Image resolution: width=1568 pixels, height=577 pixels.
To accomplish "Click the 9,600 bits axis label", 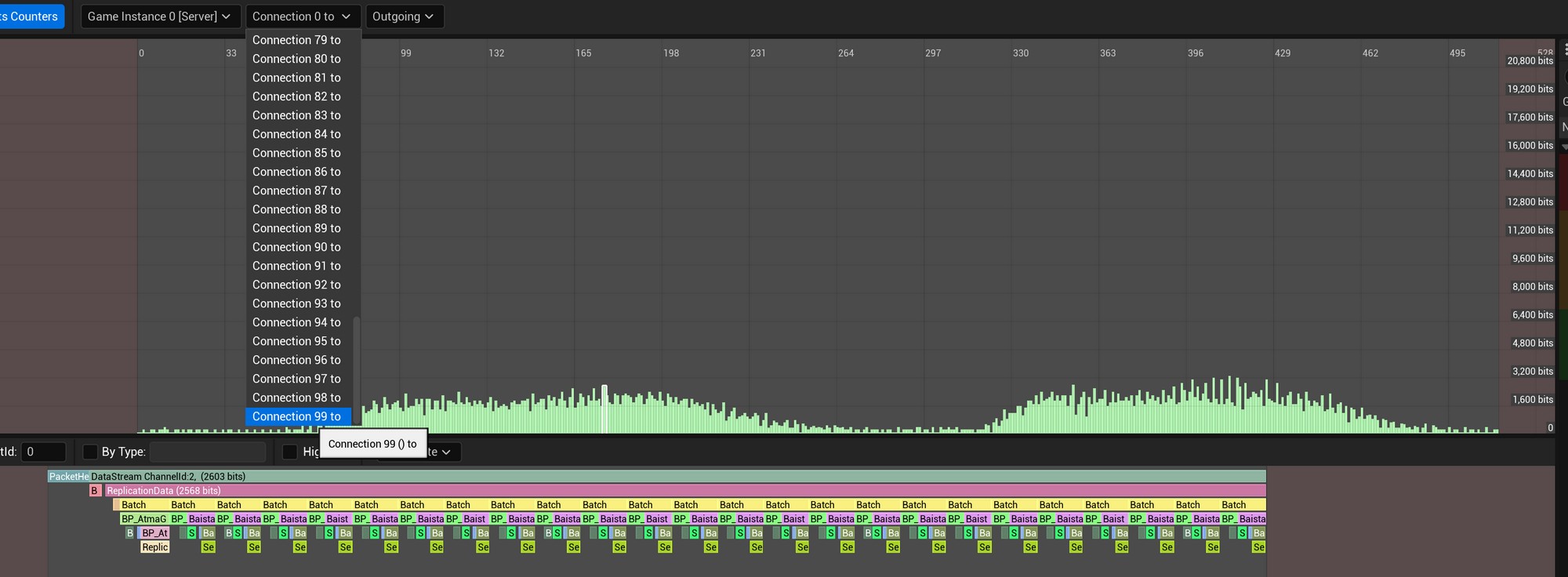I will point(1533,259).
